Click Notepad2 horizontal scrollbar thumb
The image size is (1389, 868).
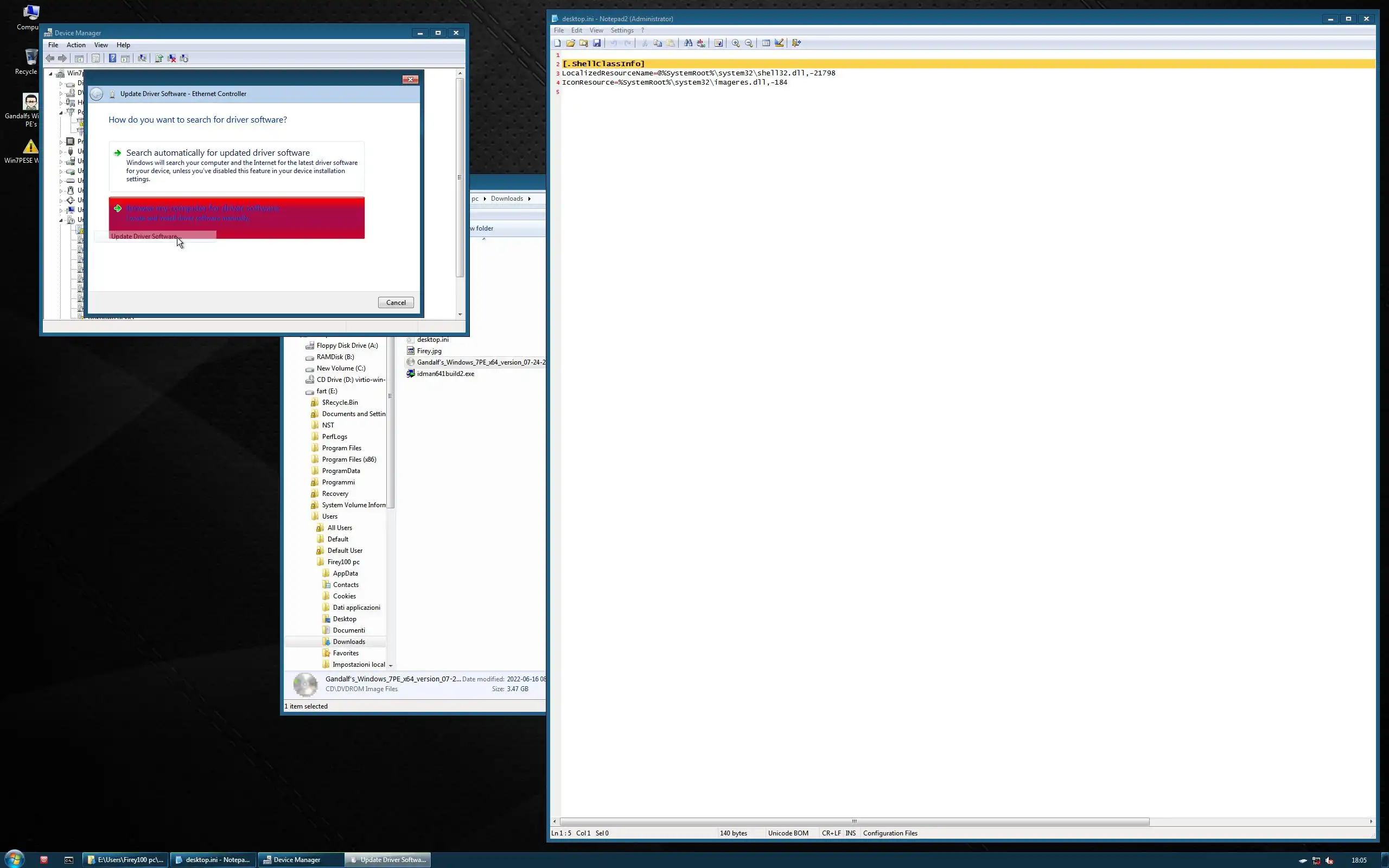tap(854, 821)
